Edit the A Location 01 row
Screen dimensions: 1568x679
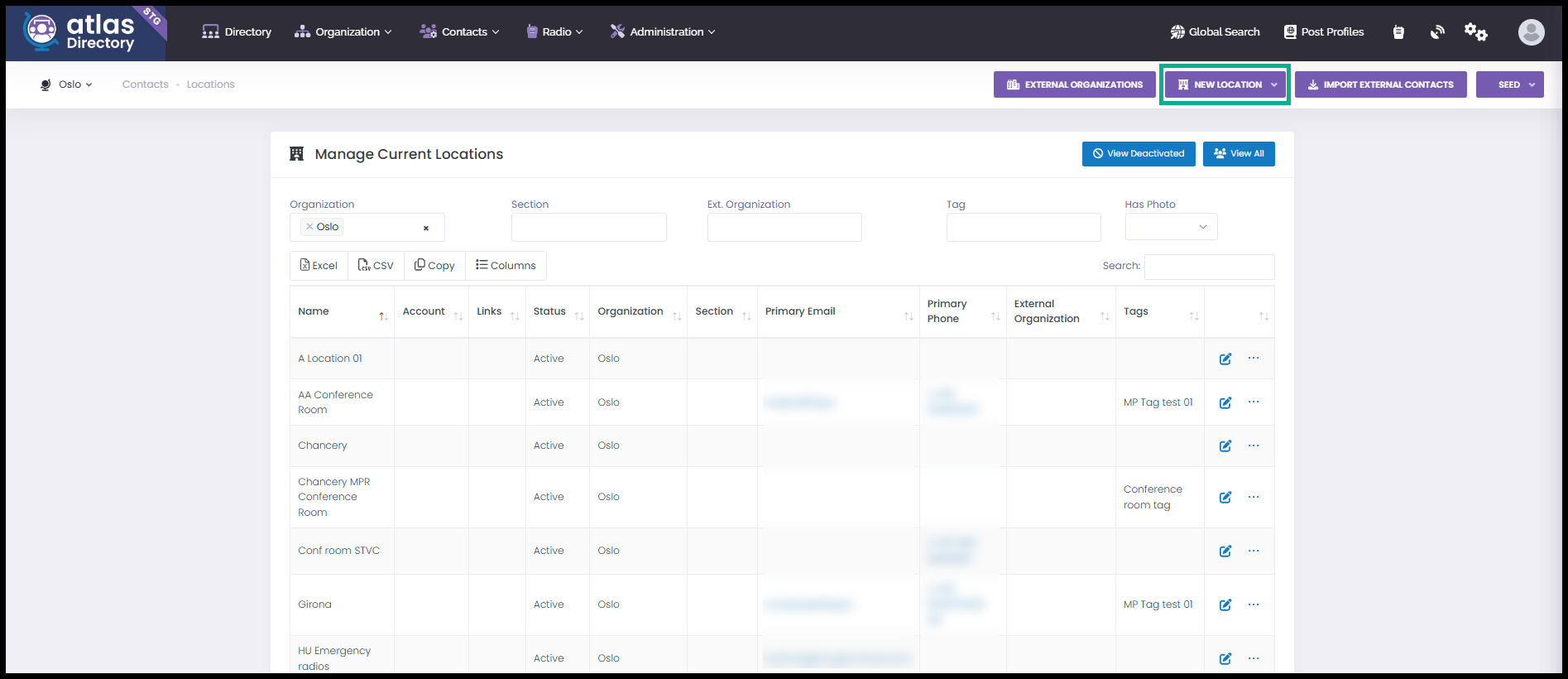coord(1225,359)
